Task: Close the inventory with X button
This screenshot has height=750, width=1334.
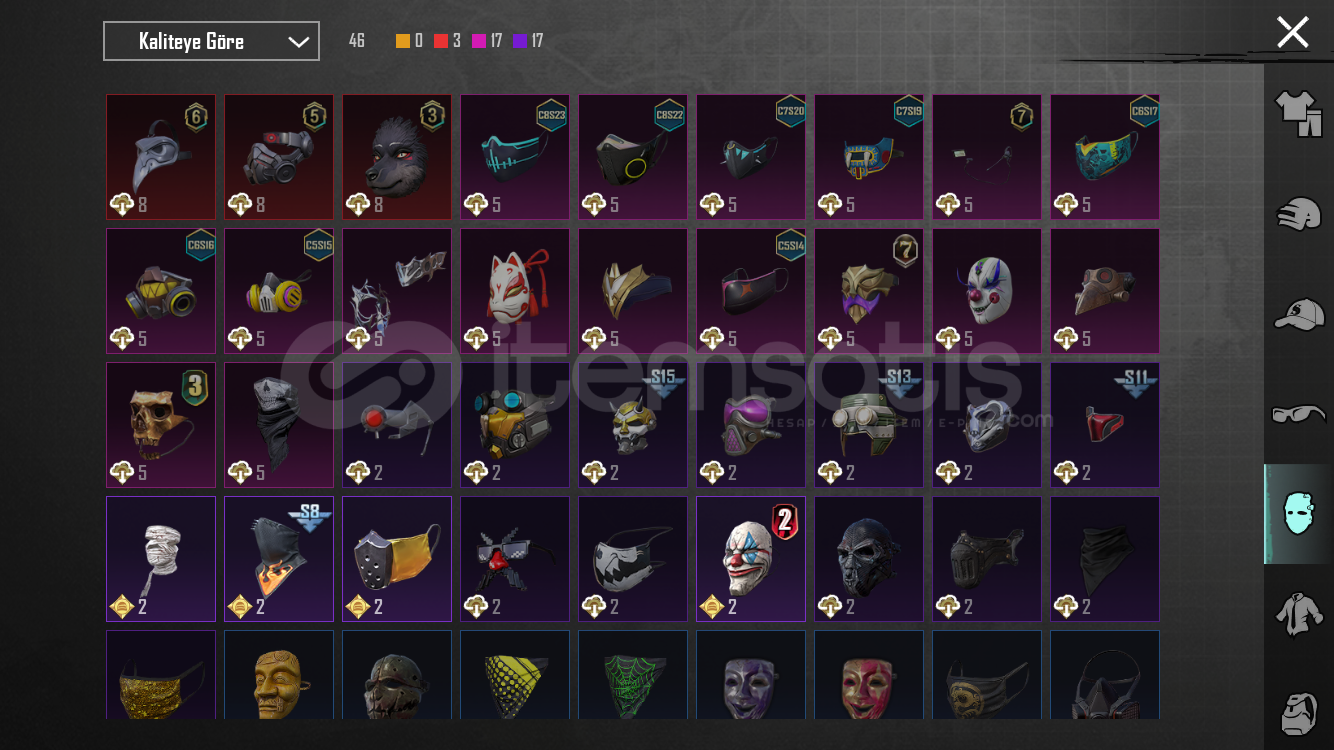Action: click(1292, 32)
